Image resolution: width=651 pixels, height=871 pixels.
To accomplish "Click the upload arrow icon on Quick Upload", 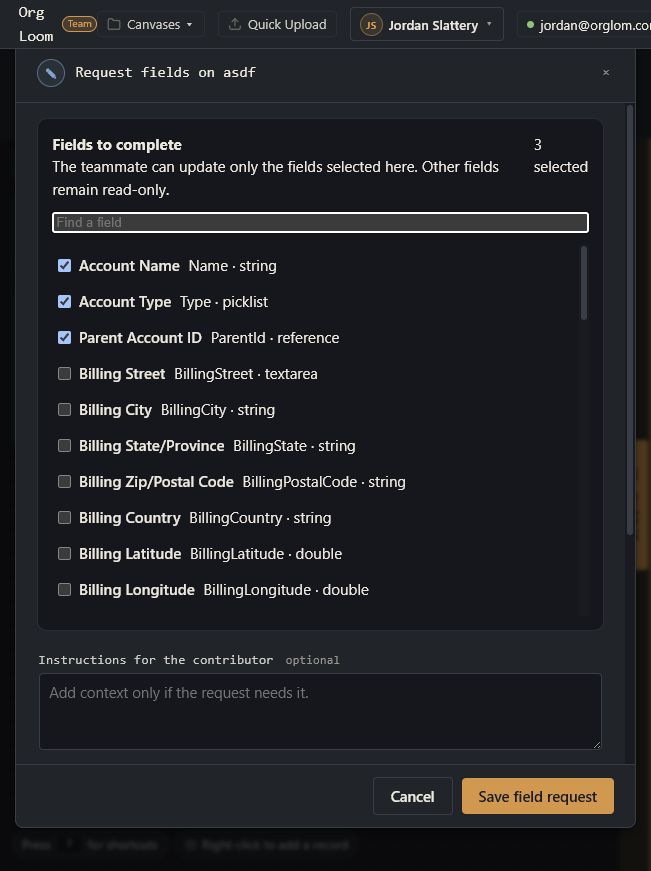I will click(235, 24).
